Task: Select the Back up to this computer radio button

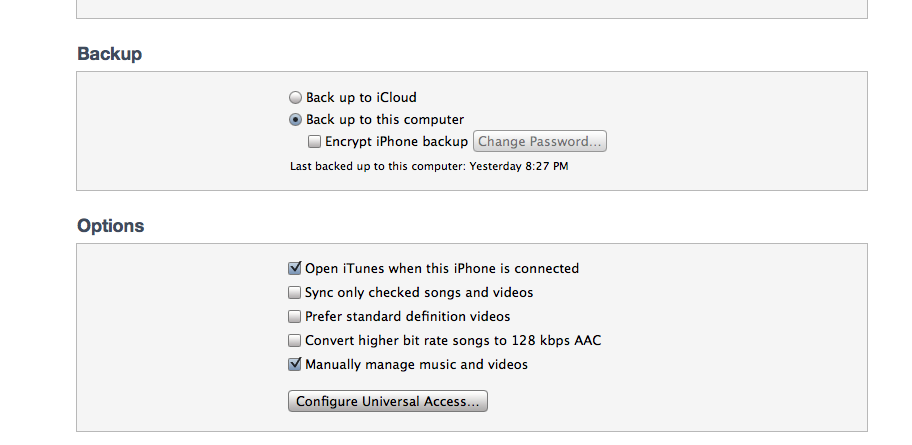Action: [295, 120]
